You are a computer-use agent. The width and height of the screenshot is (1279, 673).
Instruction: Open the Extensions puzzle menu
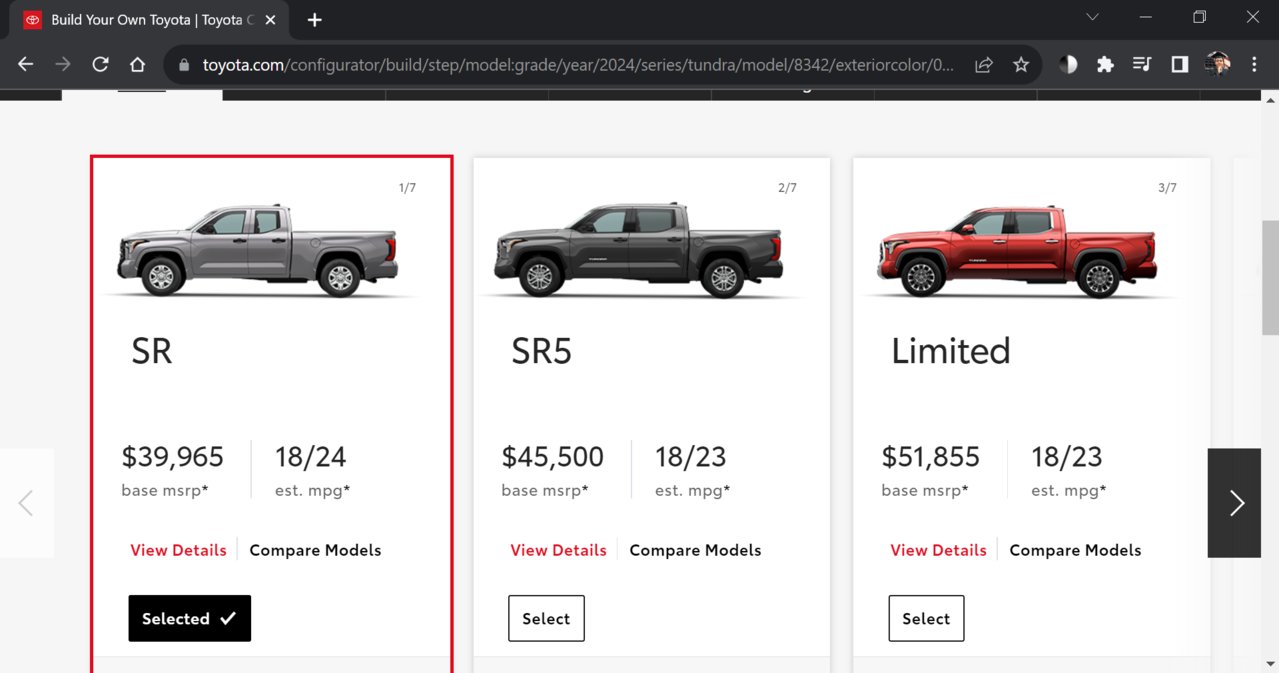pyautogui.click(x=1105, y=64)
